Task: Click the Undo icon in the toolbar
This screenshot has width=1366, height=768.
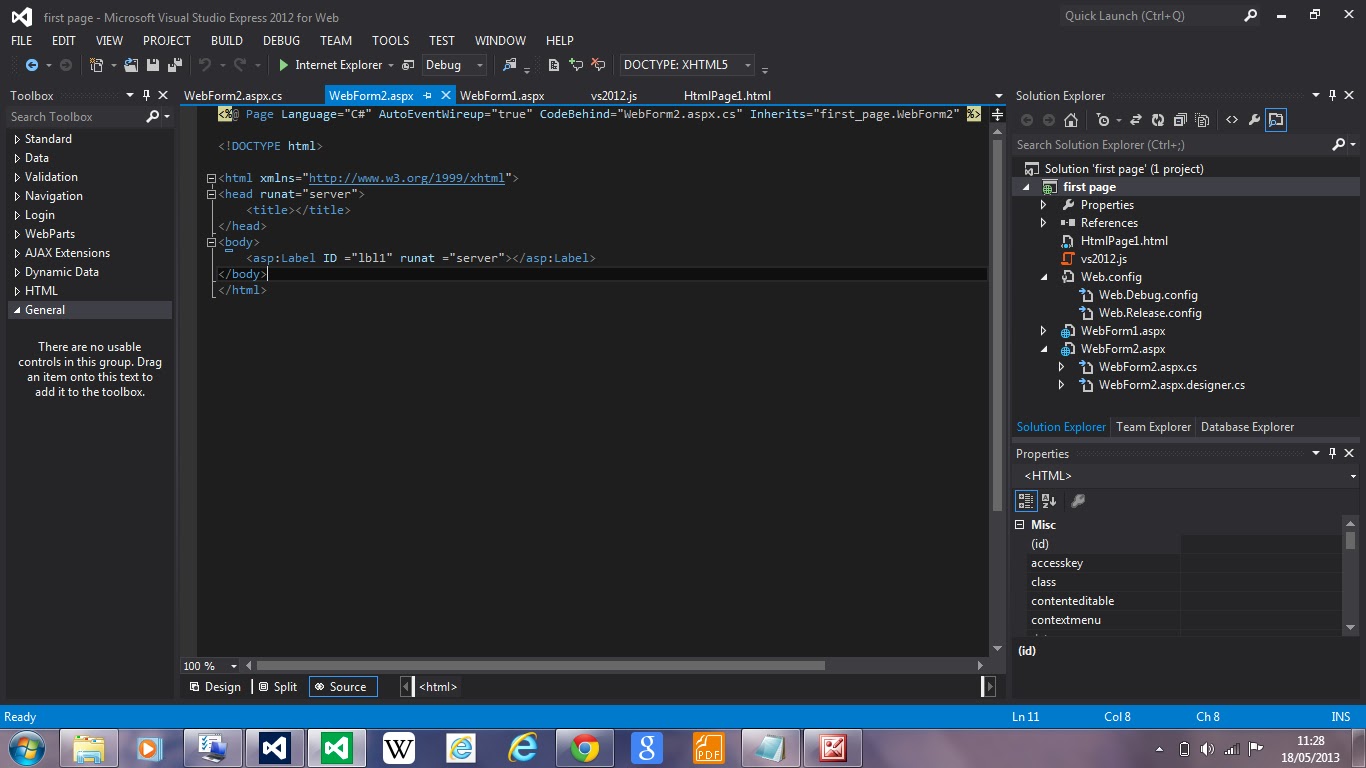Action: (x=207, y=64)
